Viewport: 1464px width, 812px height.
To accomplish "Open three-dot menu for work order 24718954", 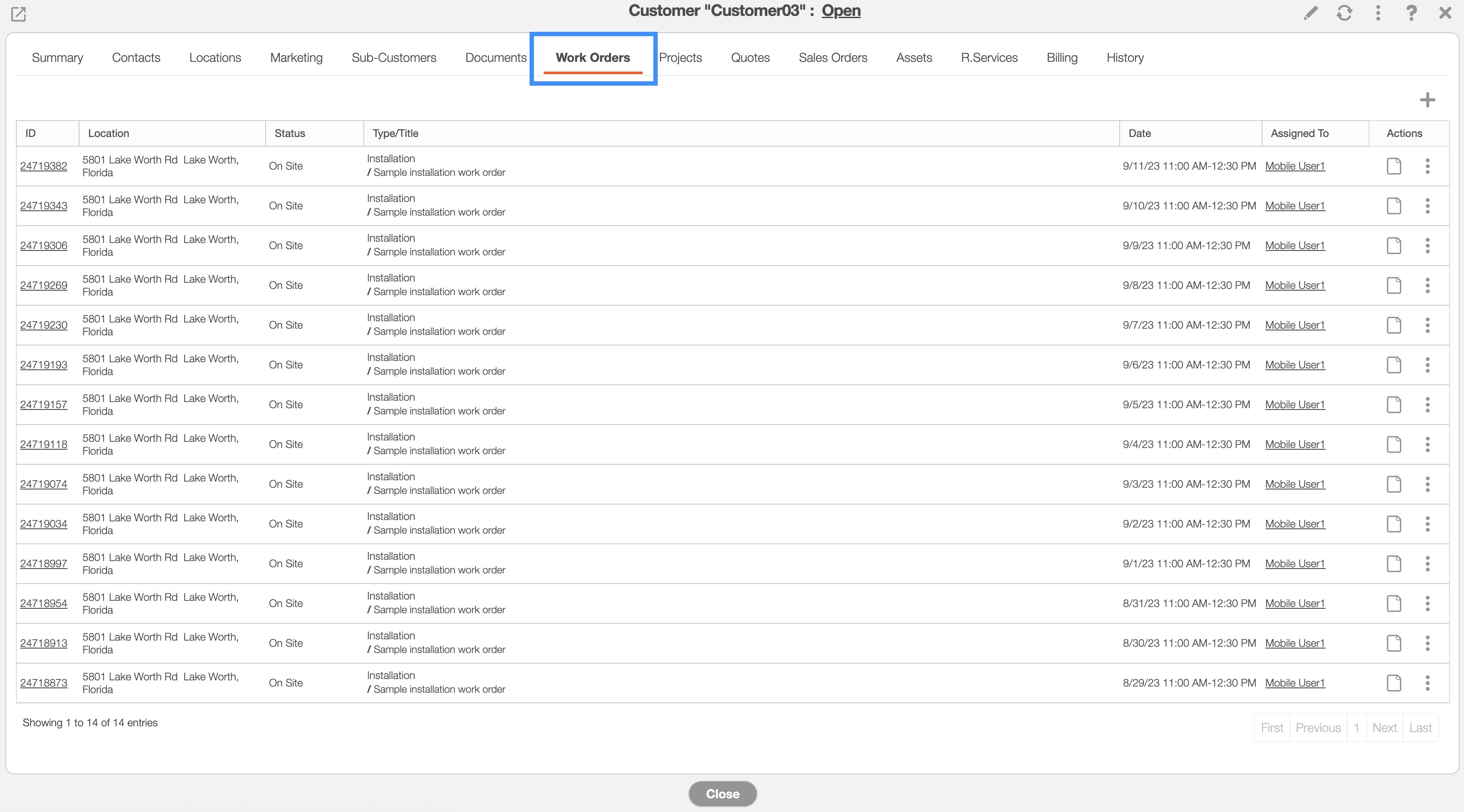I will [x=1427, y=603].
